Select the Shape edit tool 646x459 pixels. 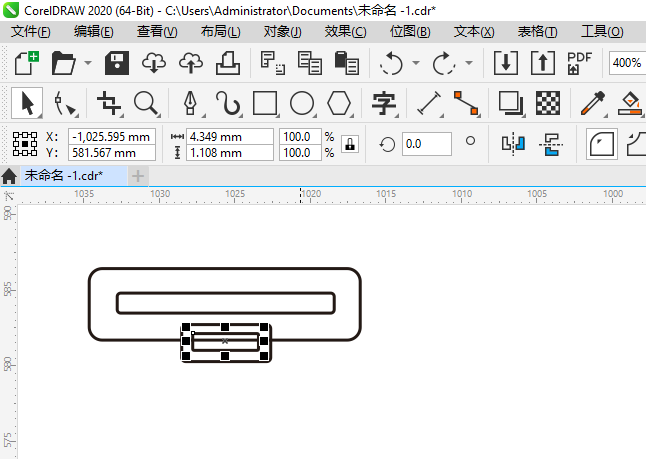65,103
